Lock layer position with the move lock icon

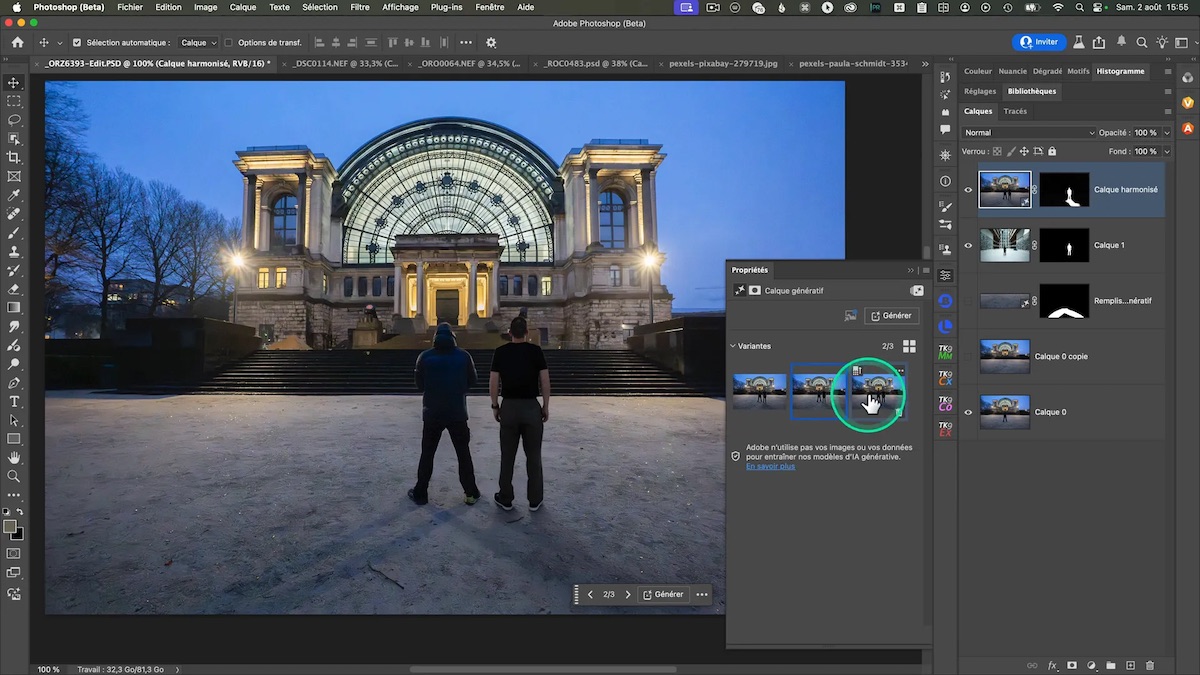point(1023,151)
